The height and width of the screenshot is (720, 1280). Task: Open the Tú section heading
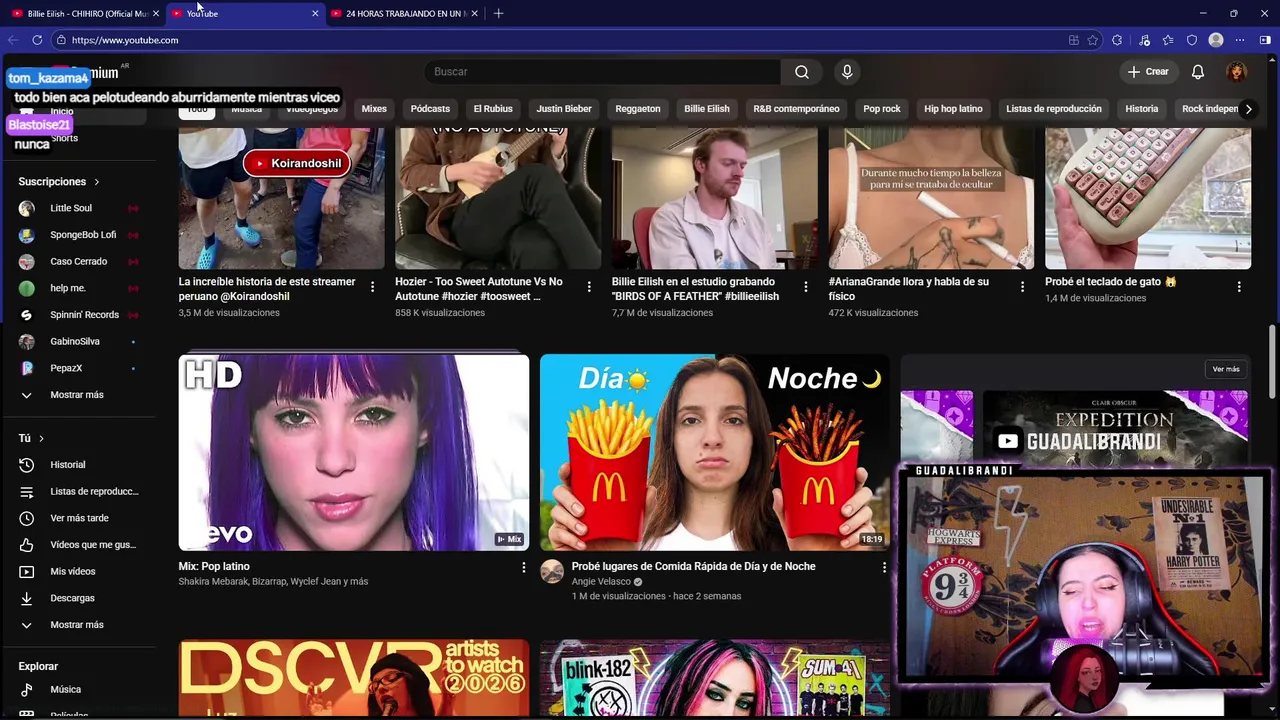(x=31, y=438)
